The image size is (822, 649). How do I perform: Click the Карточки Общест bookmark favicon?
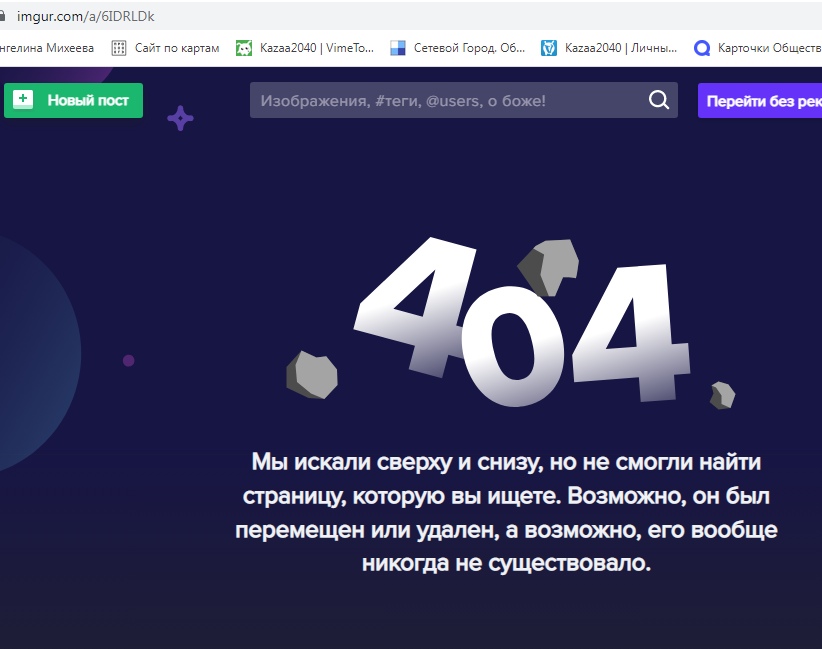pyautogui.click(x=702, y=48)
